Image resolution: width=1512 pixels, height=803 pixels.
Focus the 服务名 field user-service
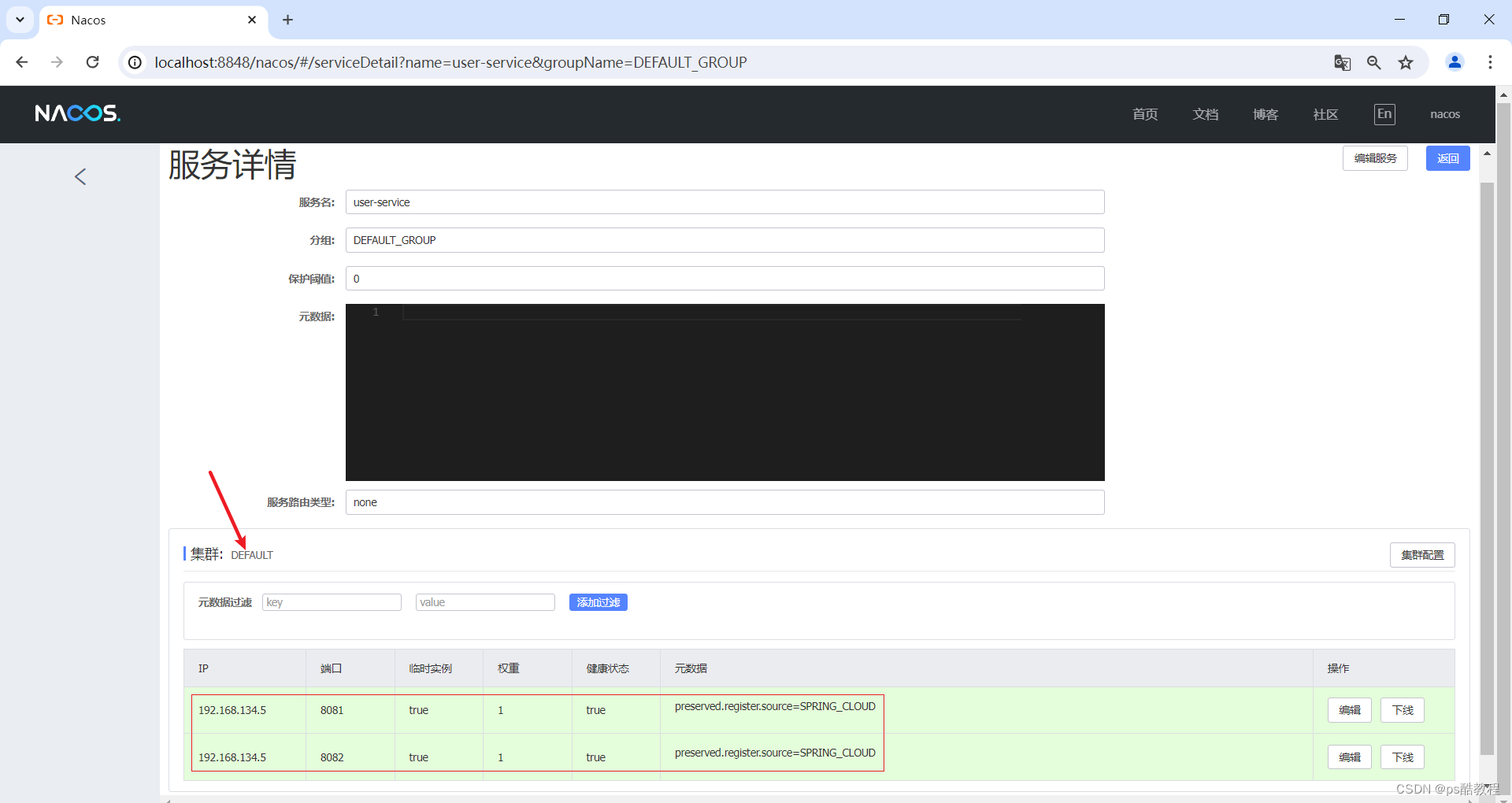[724, 202]
